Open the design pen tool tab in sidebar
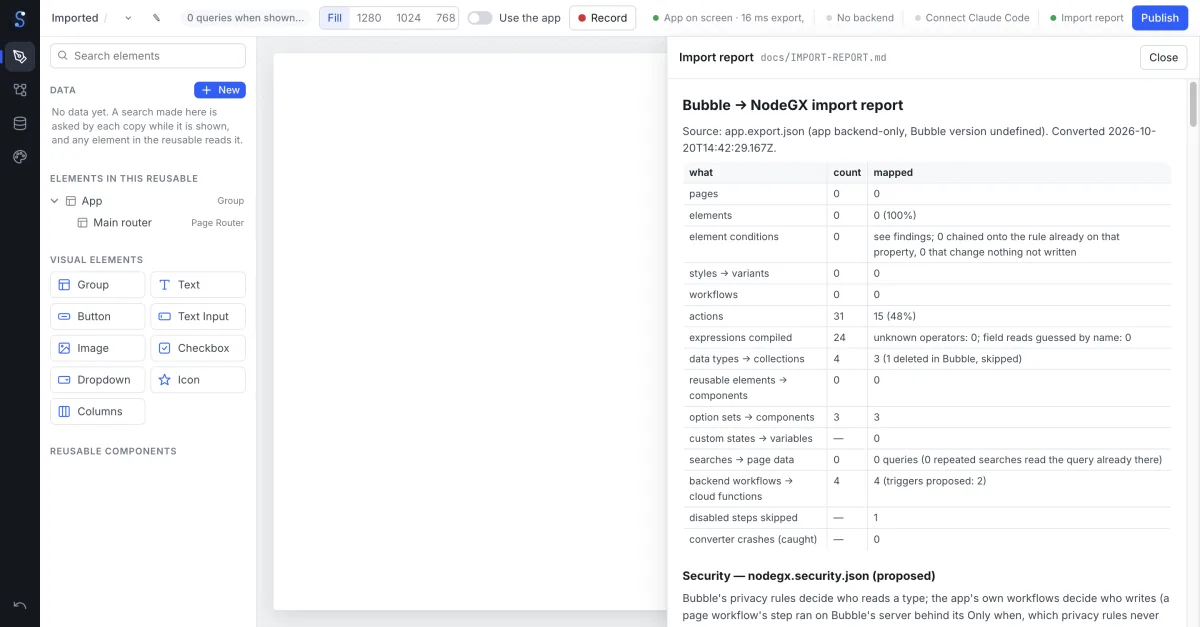 [x=20, y=57]
